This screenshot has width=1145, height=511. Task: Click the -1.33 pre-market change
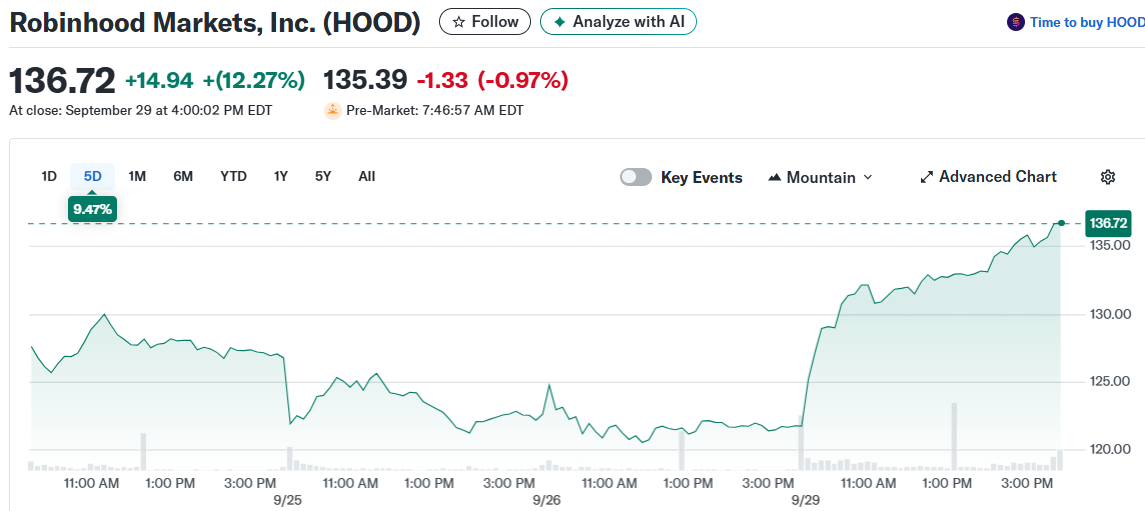tap(442, 80)
